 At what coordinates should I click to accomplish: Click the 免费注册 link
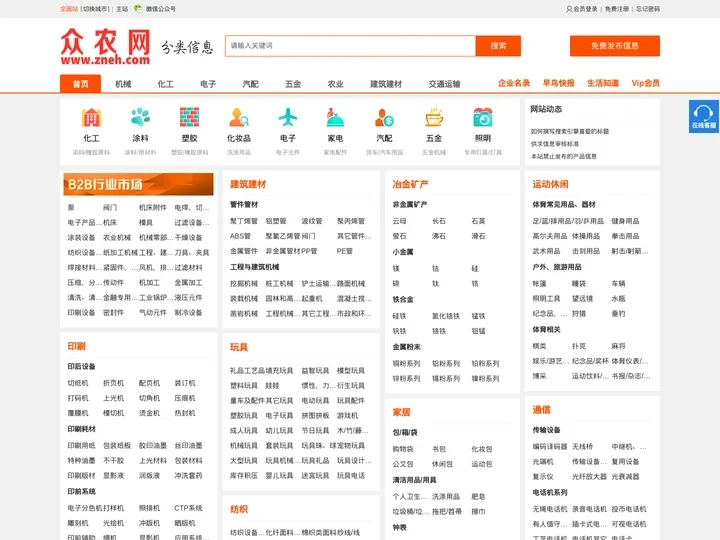tap(617, 9)
